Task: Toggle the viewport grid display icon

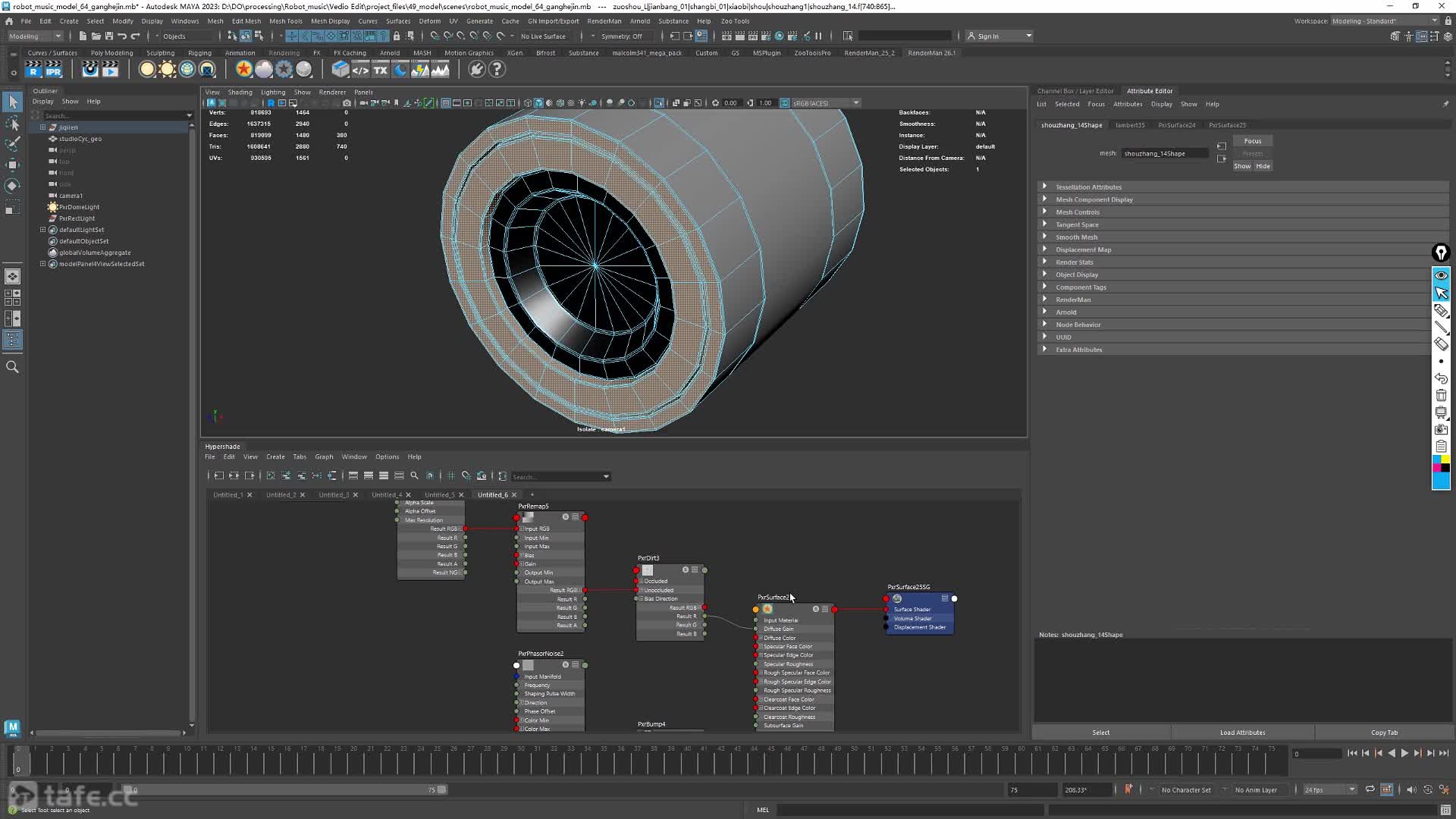Action: pyautogui.click(x=446, y=103)
